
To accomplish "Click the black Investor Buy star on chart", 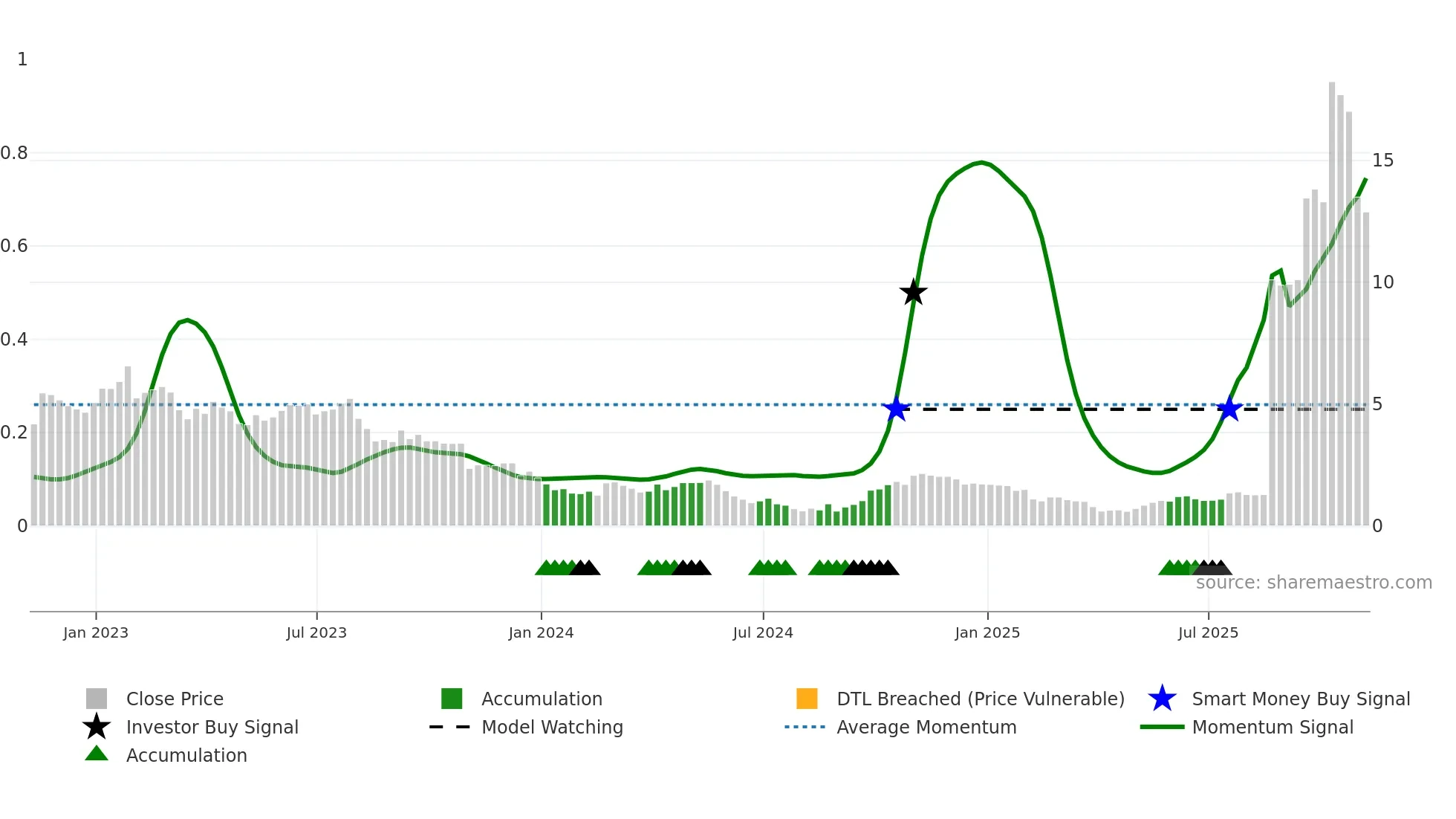I will [x=913, y=292].
